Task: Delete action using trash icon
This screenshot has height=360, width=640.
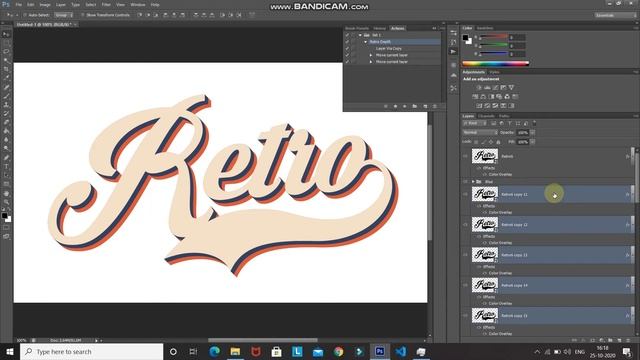Action: click(x=435, y=106)
